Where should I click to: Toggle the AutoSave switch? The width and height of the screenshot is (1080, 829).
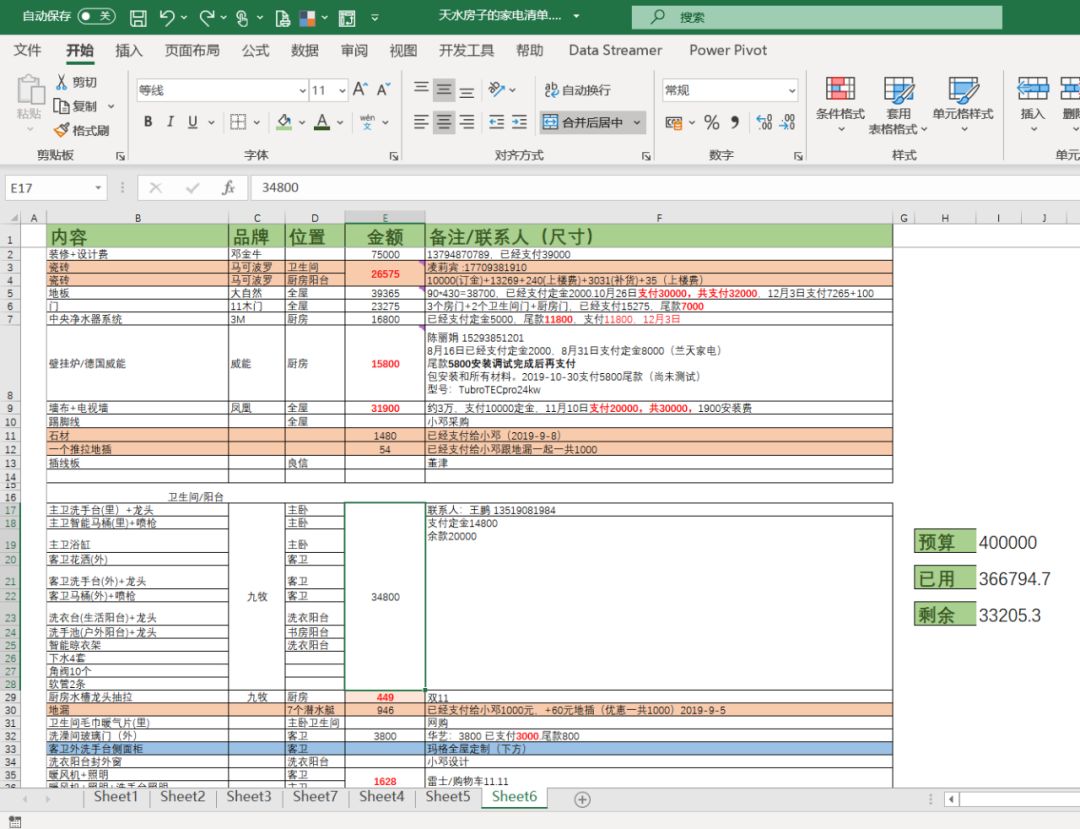point(96,16)
